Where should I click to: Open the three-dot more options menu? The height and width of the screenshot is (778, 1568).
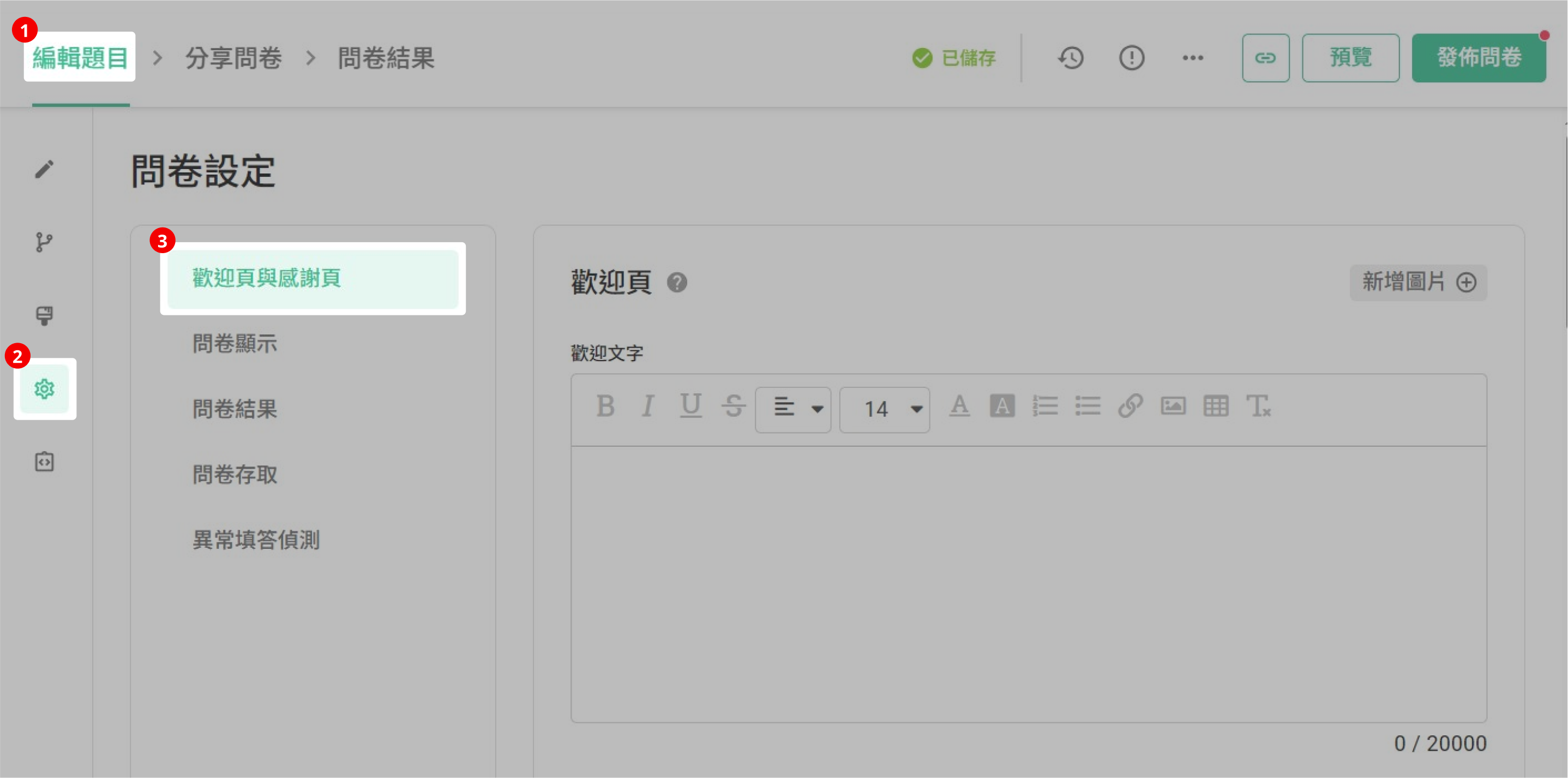coord(1192,58)
